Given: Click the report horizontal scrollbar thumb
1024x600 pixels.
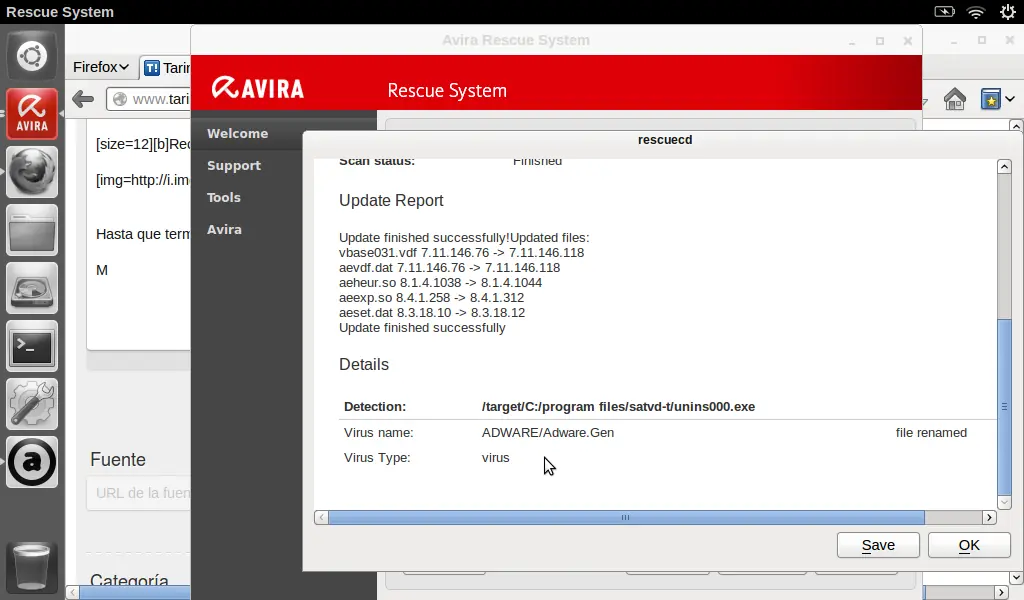Looking at the screenshot, I should pos(626,518).
